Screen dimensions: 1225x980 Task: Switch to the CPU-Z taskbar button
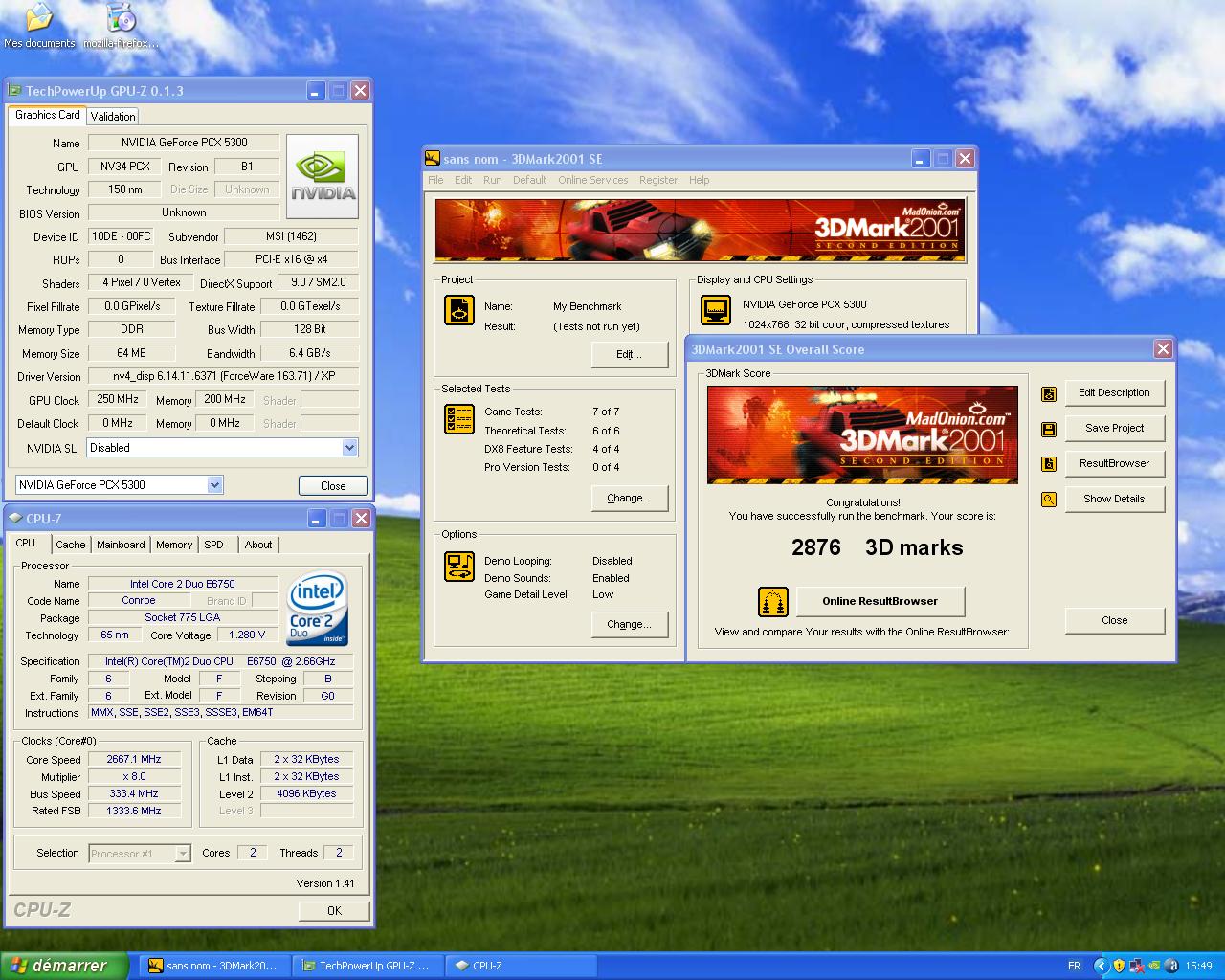point(521,966)
